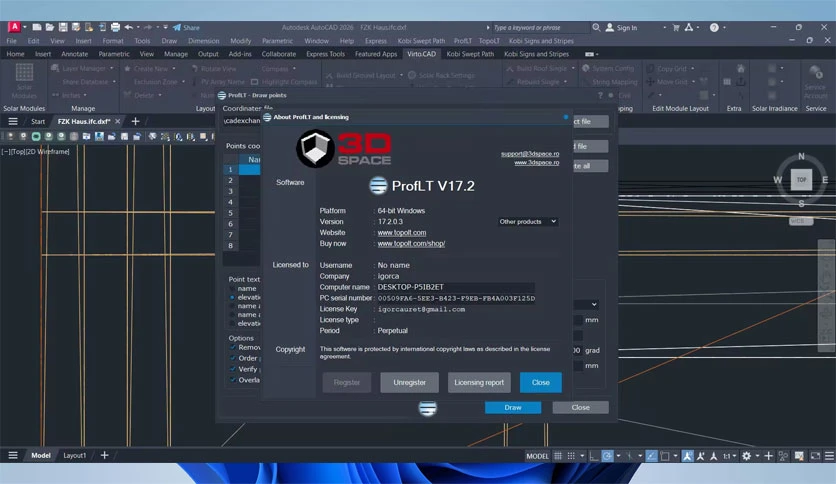Open the file tab hamburger menu
Image resolution: width=836 pixels, height=484 pixels.
click(13, 122)
